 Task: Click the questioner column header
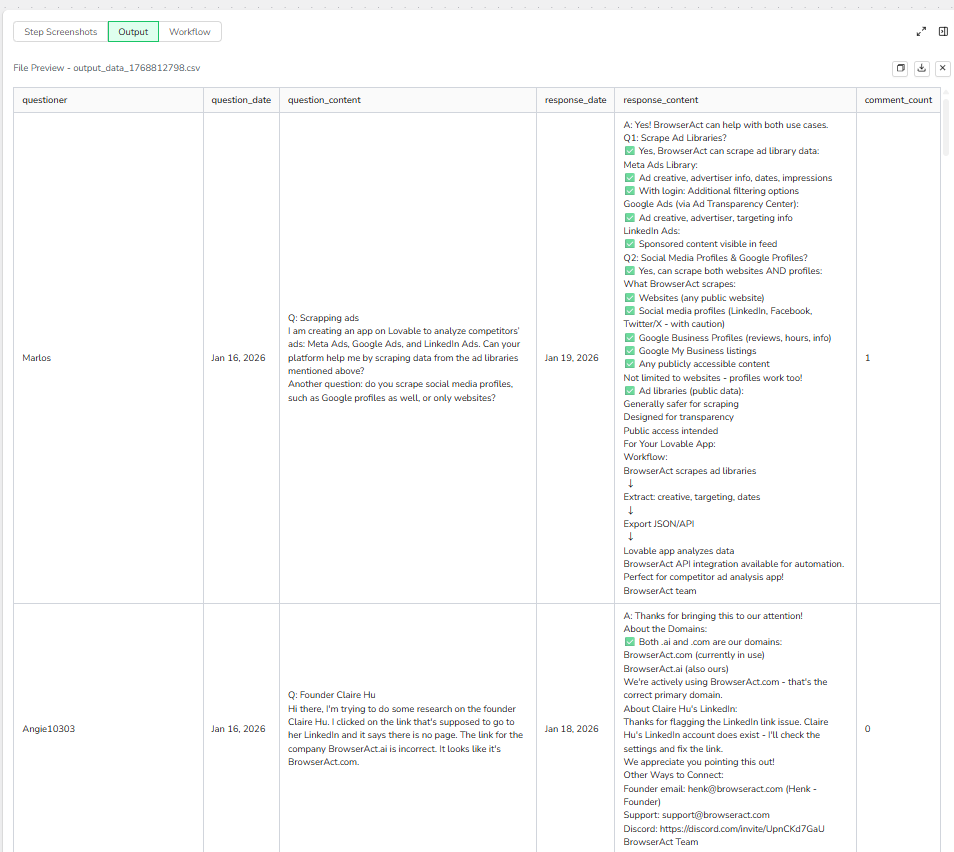pos(45,100)
